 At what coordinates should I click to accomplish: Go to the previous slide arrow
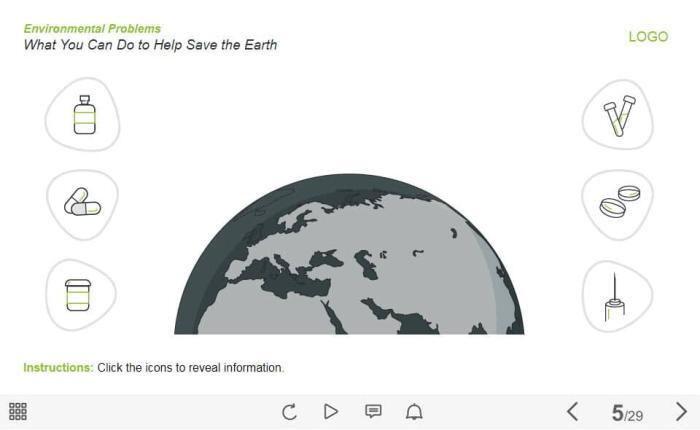click(573, 411)
